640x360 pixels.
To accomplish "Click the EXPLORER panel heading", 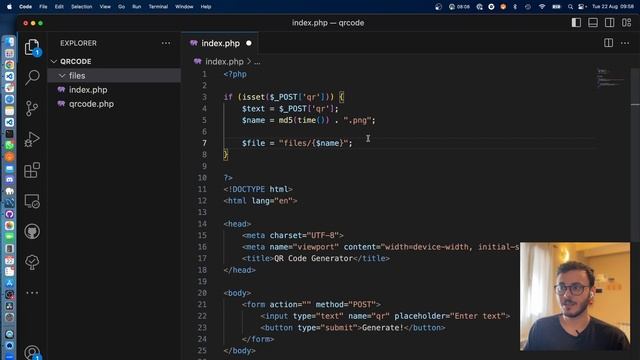I will 78,43.
